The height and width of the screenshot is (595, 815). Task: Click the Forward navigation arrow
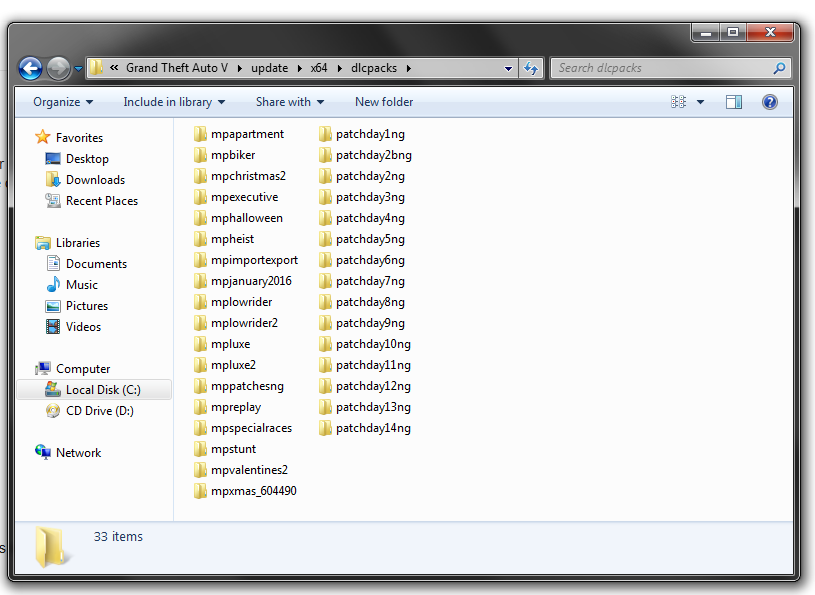click(58, 68)
